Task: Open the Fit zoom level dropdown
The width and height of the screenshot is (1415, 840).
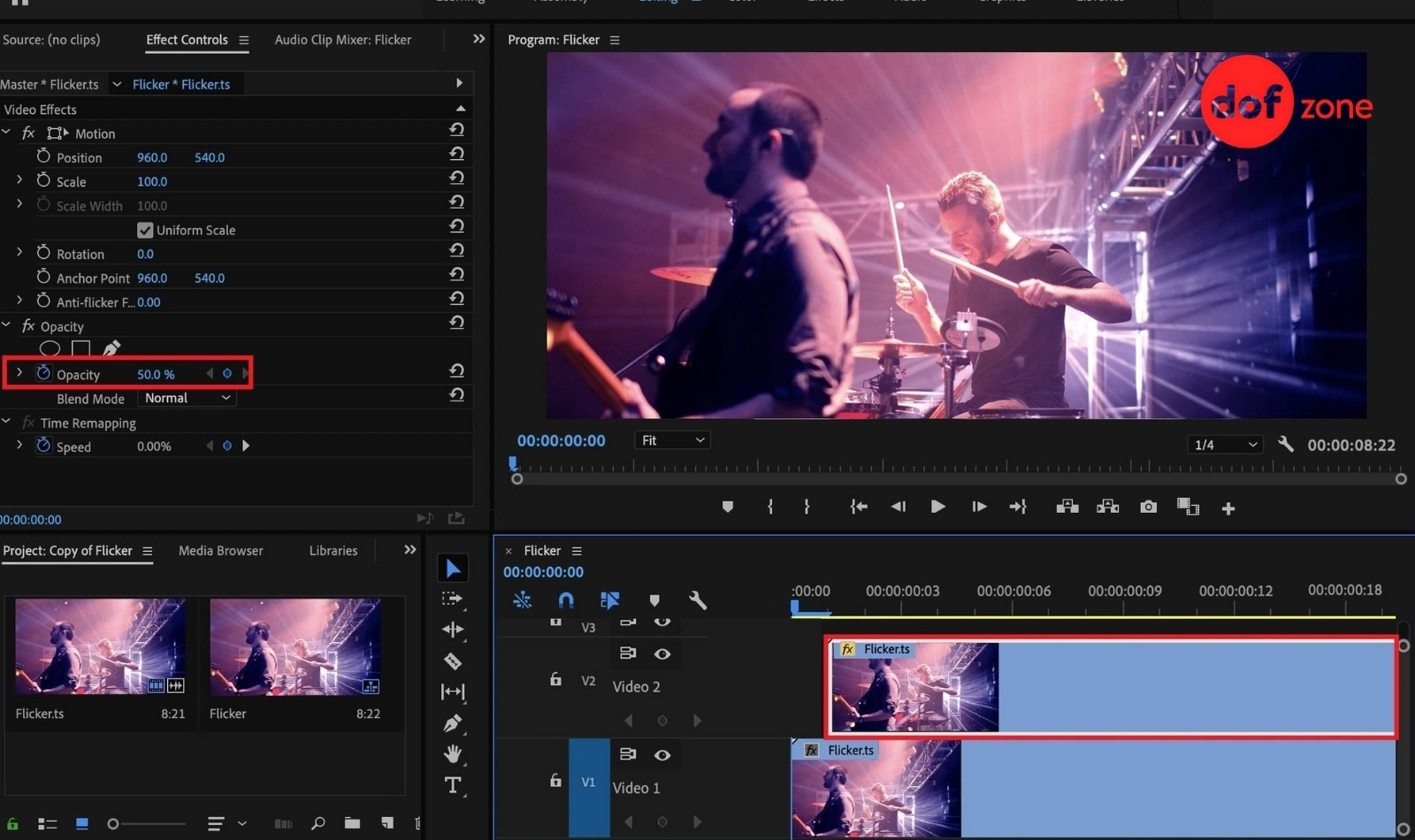Action: 672,439
